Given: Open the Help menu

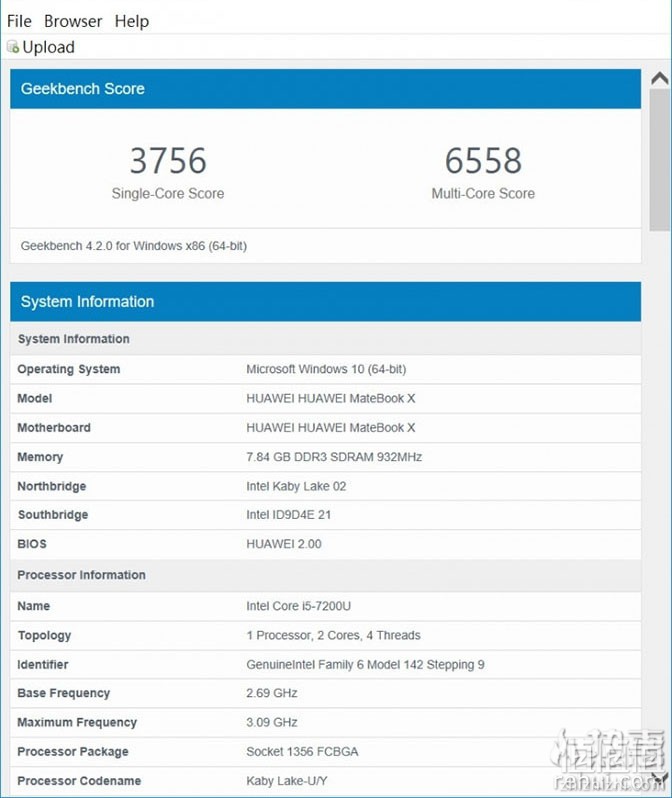Looking at the screenshot, I should point(131,21).
